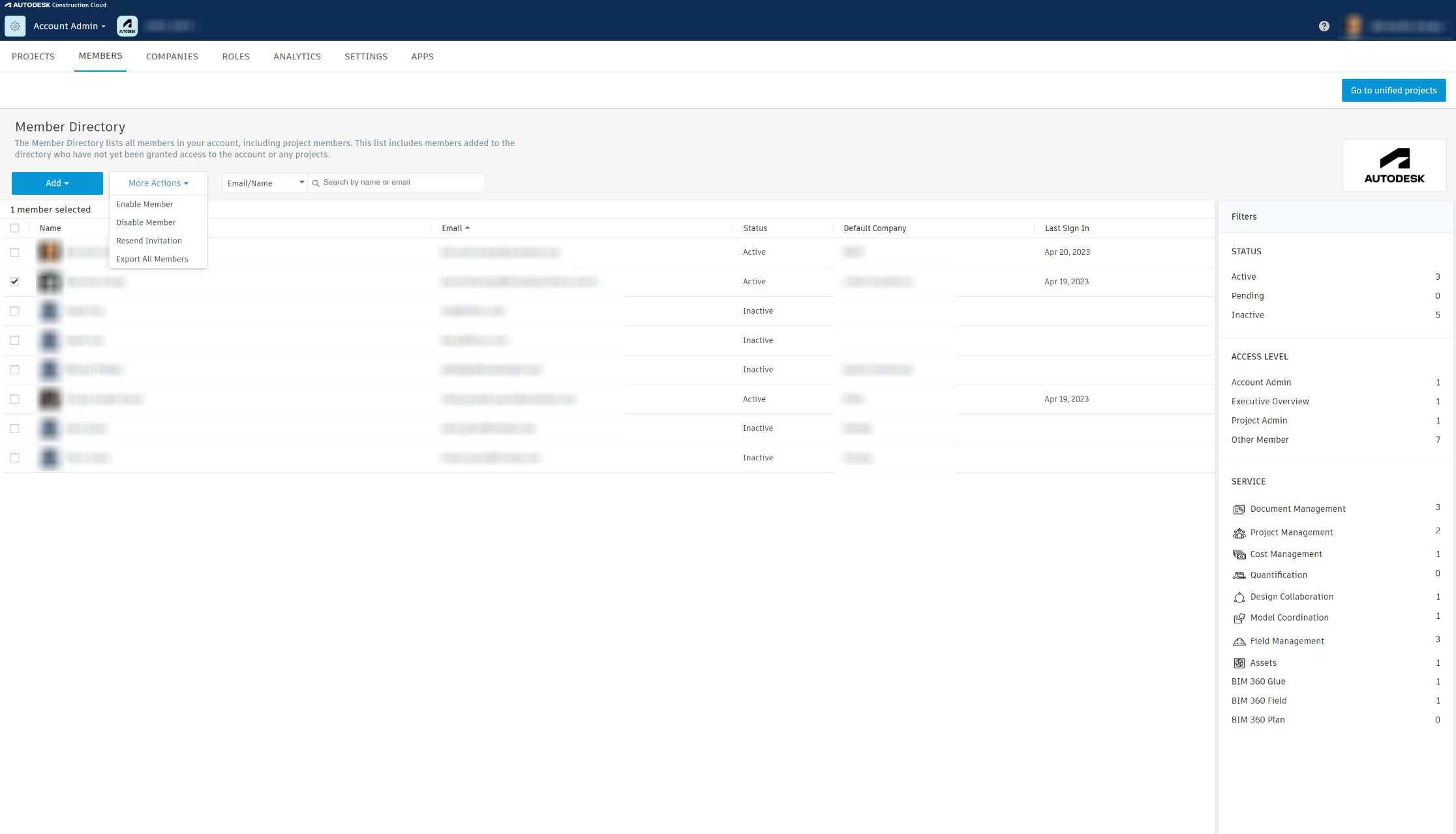Check the checkbox for the first member row
1456x834 pixels.
pyautogui.click(x=15, y=252)
